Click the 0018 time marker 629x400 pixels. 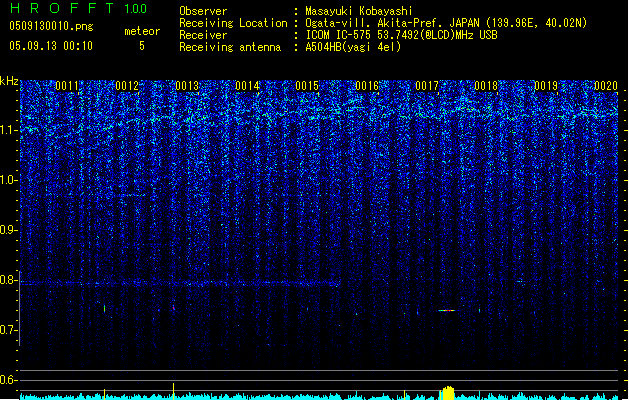[x=486, y=86]
